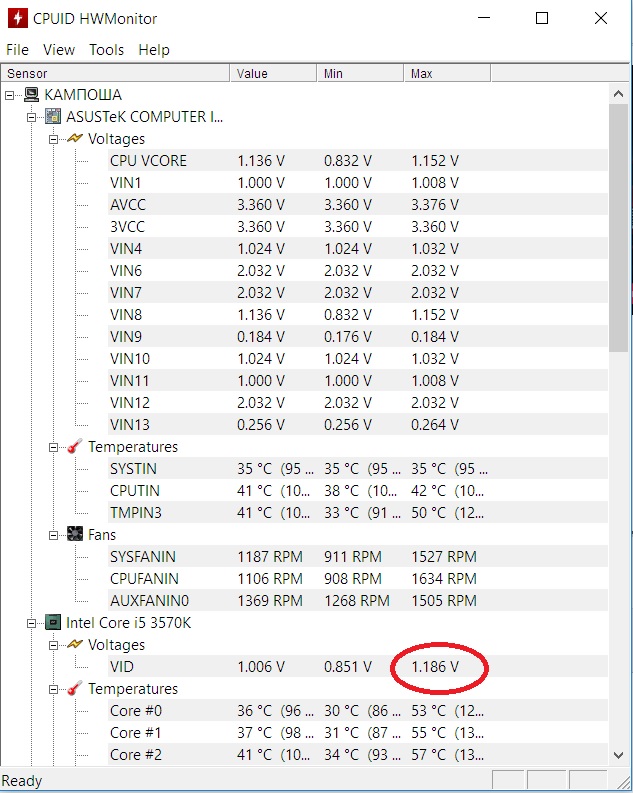This screenshot has height=793, width=633.
Task: Click the Max column header
Action: (447, 73)
